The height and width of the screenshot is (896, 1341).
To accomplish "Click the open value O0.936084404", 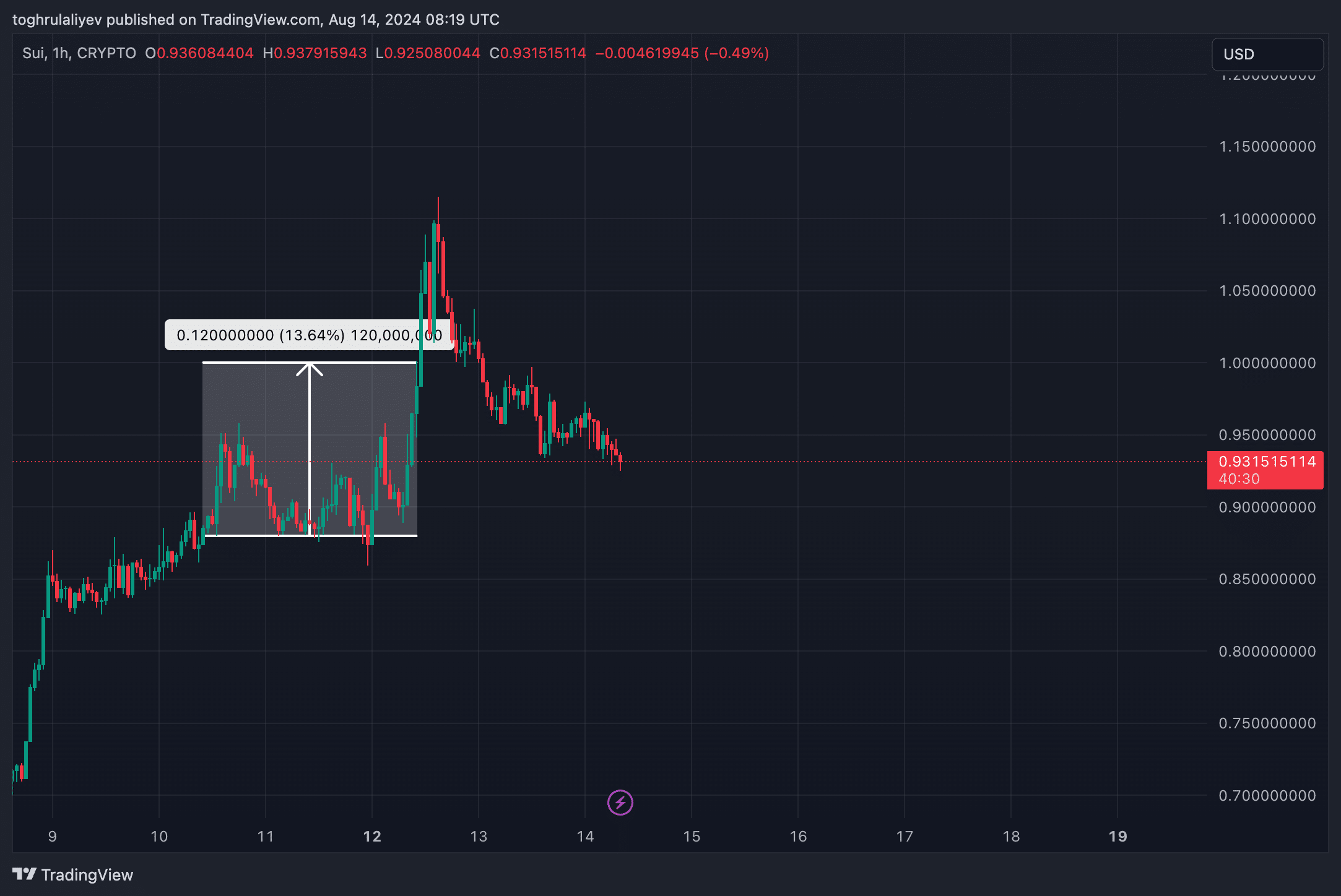I will tap(199, 53).
